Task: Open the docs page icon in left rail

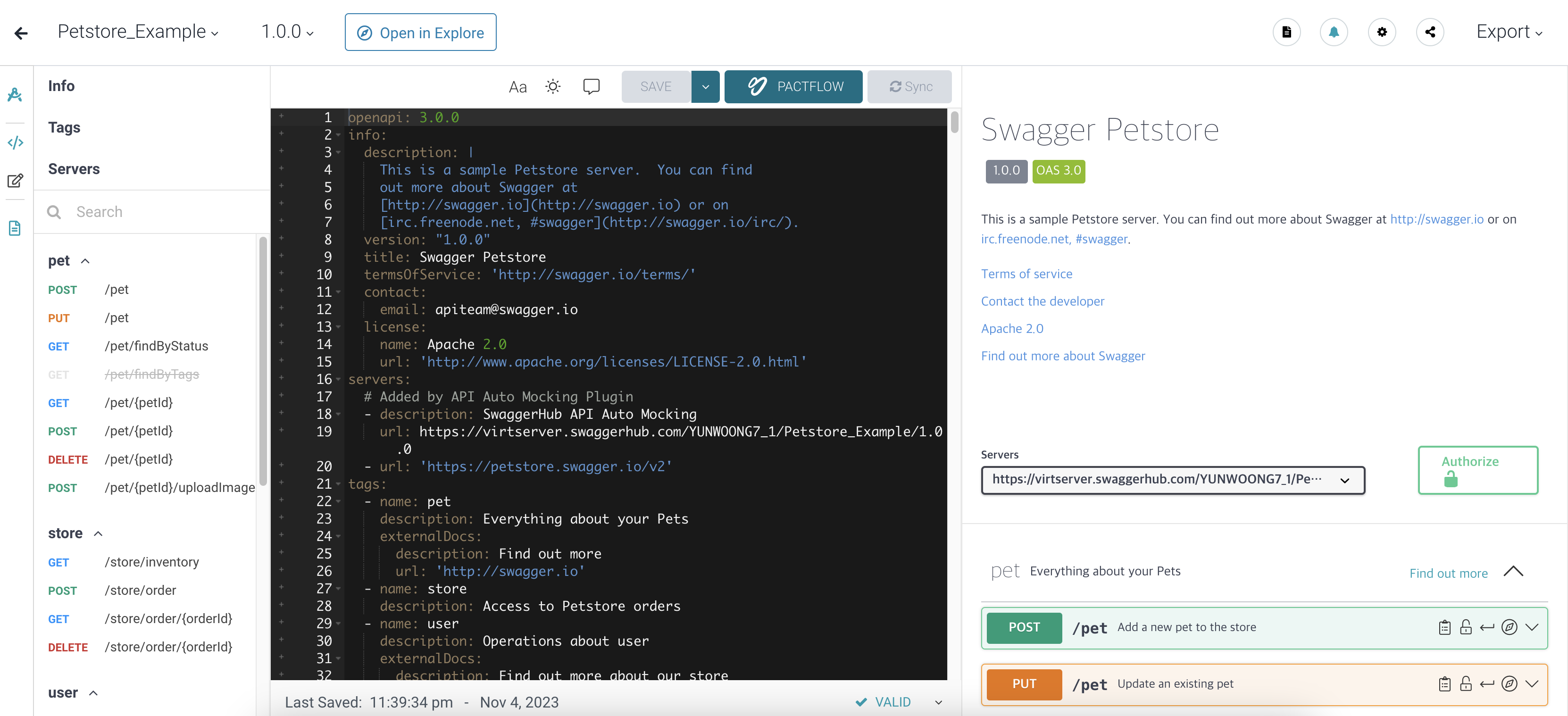Action: [x=15, y=228]
